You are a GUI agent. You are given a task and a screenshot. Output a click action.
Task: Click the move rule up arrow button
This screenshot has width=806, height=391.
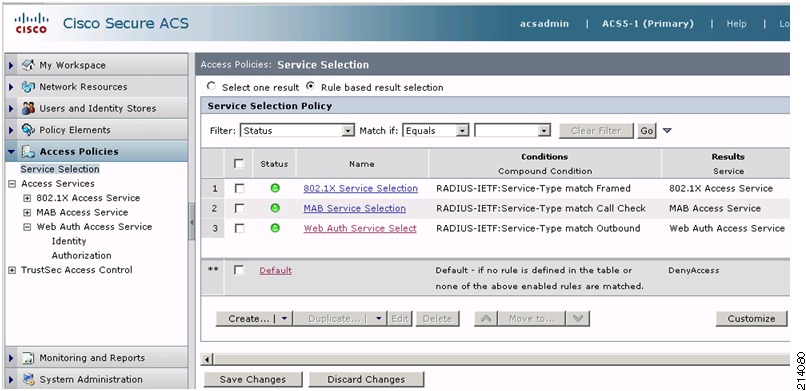coord(485,319)
